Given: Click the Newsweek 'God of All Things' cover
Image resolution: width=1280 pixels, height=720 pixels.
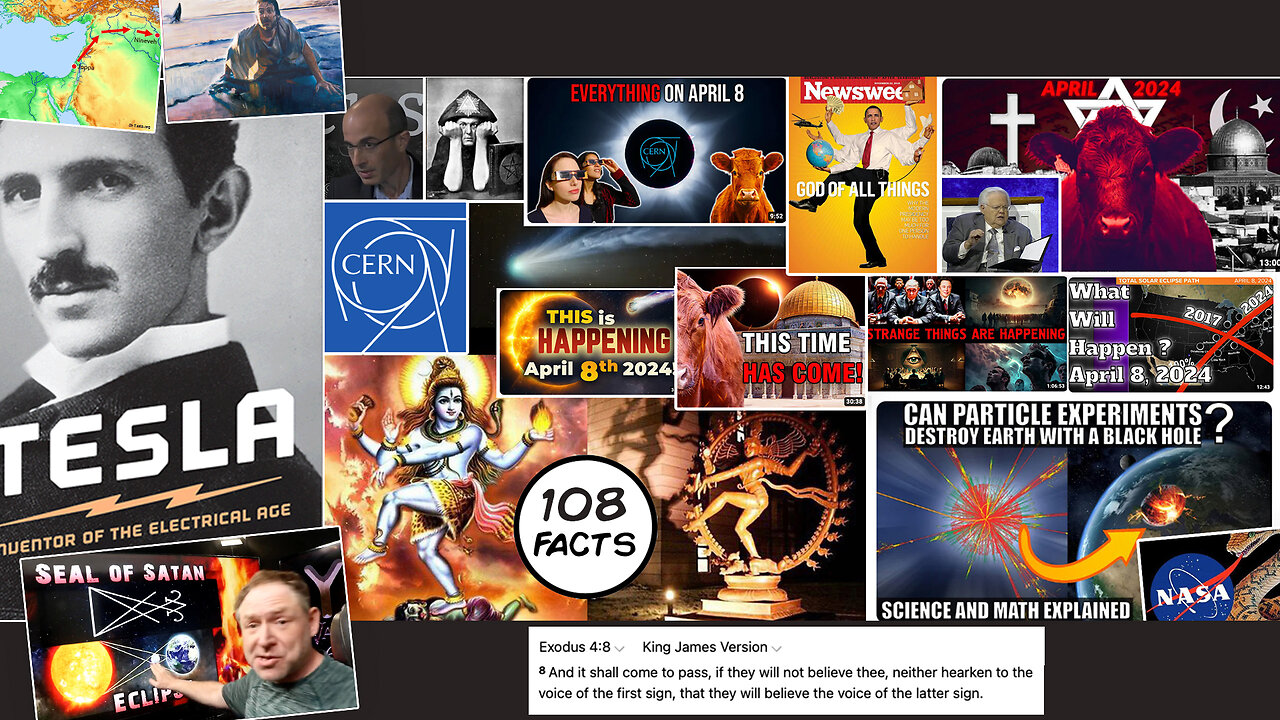Looking at the screenshot, I should 863,175.
